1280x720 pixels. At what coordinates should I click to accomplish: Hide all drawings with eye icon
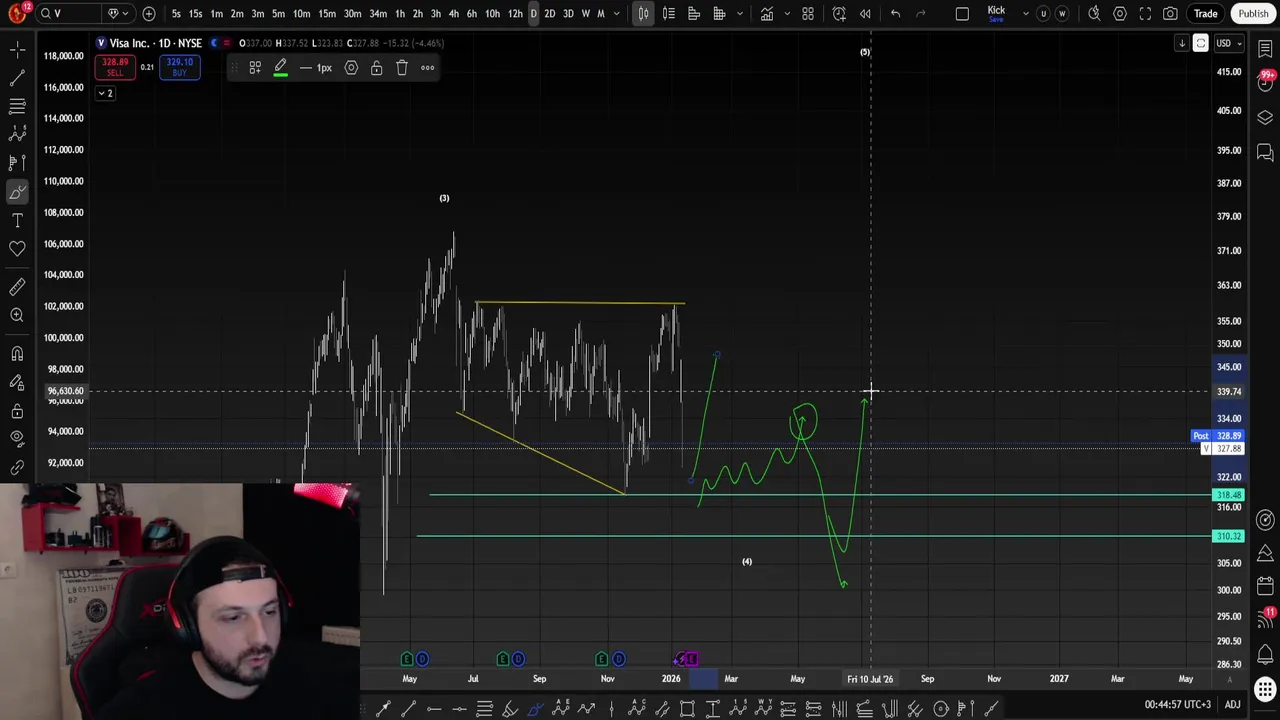point(17,438)
